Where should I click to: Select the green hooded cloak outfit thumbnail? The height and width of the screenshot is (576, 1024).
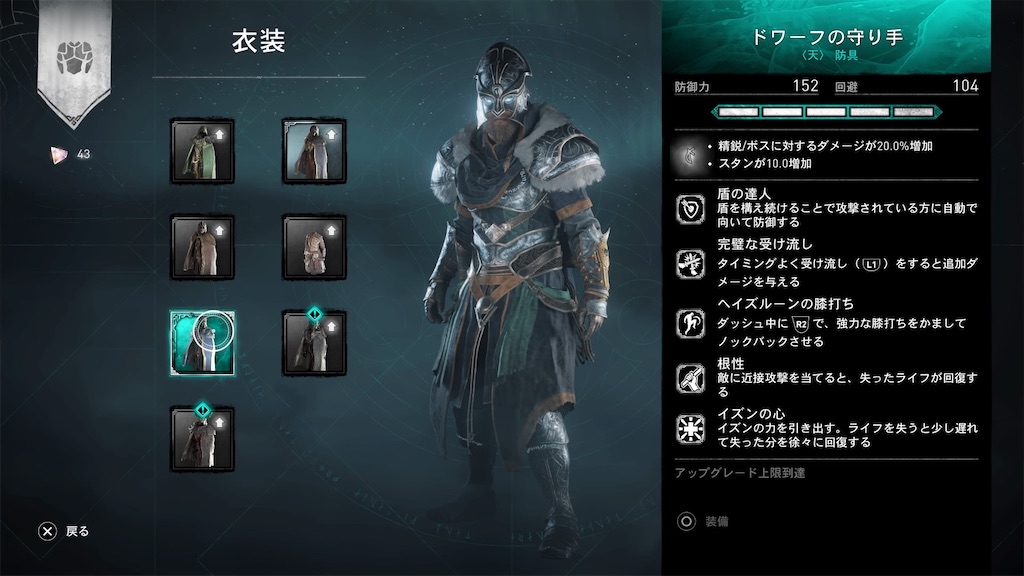(x=202, y=152)
